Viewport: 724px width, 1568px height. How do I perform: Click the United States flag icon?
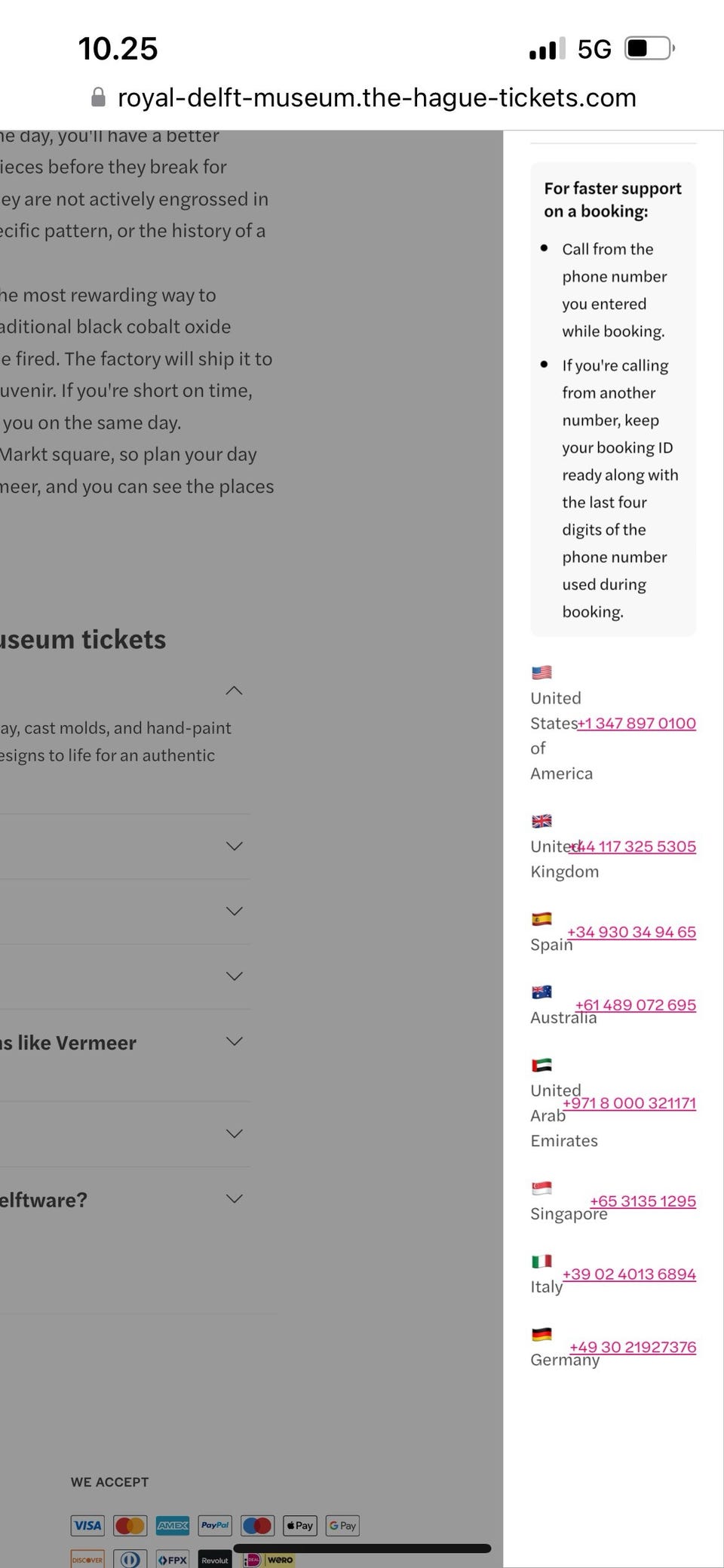[x=541, y=672]
